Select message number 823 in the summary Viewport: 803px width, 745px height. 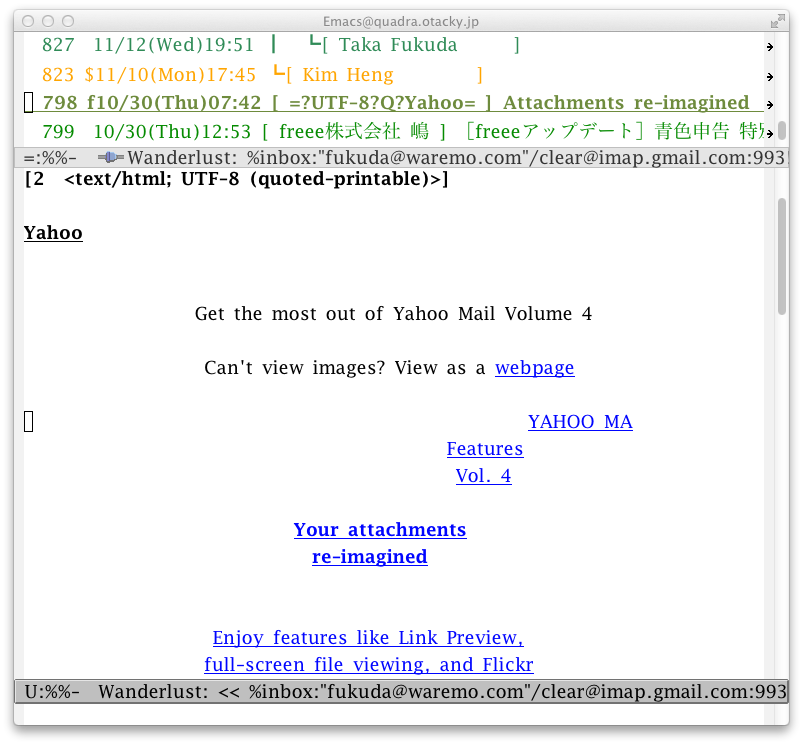click(58, 75)
